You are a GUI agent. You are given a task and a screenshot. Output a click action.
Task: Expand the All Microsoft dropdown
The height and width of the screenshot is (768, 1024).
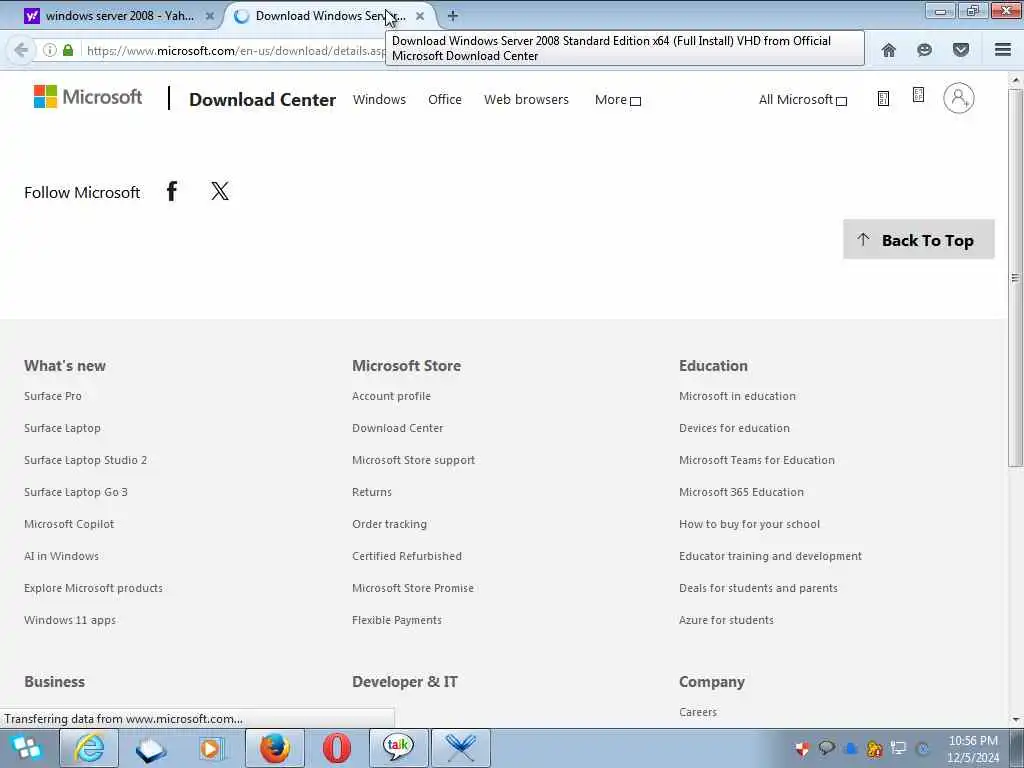(803, 99)
